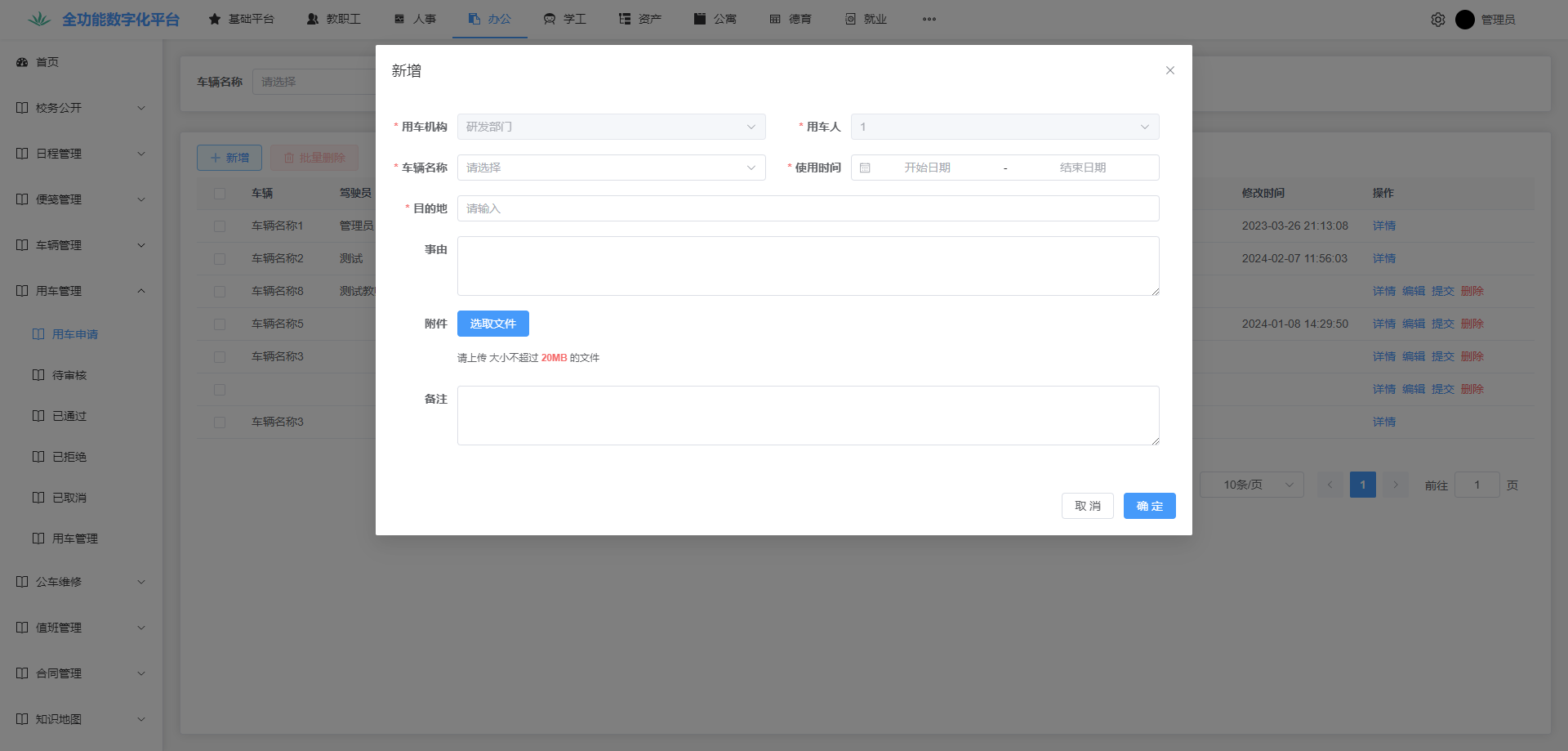
Task: Toggle the select-all checkbox in the table header
Action: pos(220,194)
